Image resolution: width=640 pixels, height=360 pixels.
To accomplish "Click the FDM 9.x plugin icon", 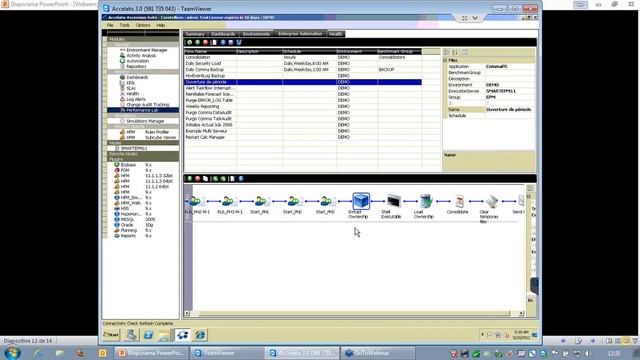I will click(117, 170).
